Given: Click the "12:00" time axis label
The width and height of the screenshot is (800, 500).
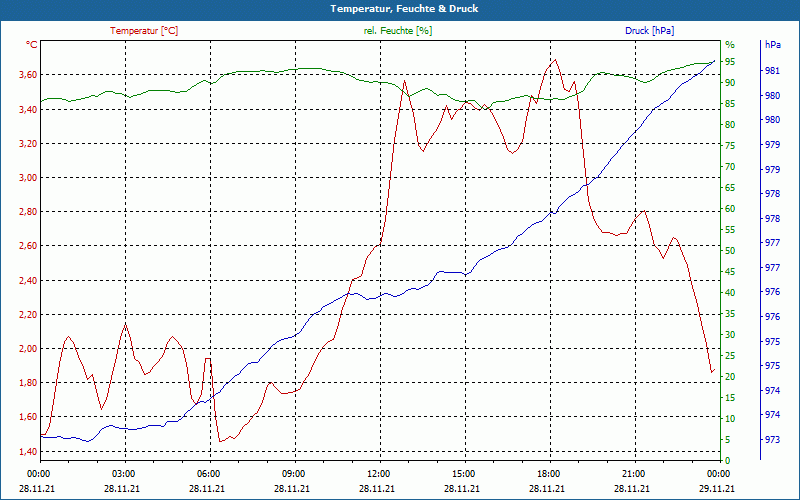Looking at the screenshot, I should click(378, 473).
